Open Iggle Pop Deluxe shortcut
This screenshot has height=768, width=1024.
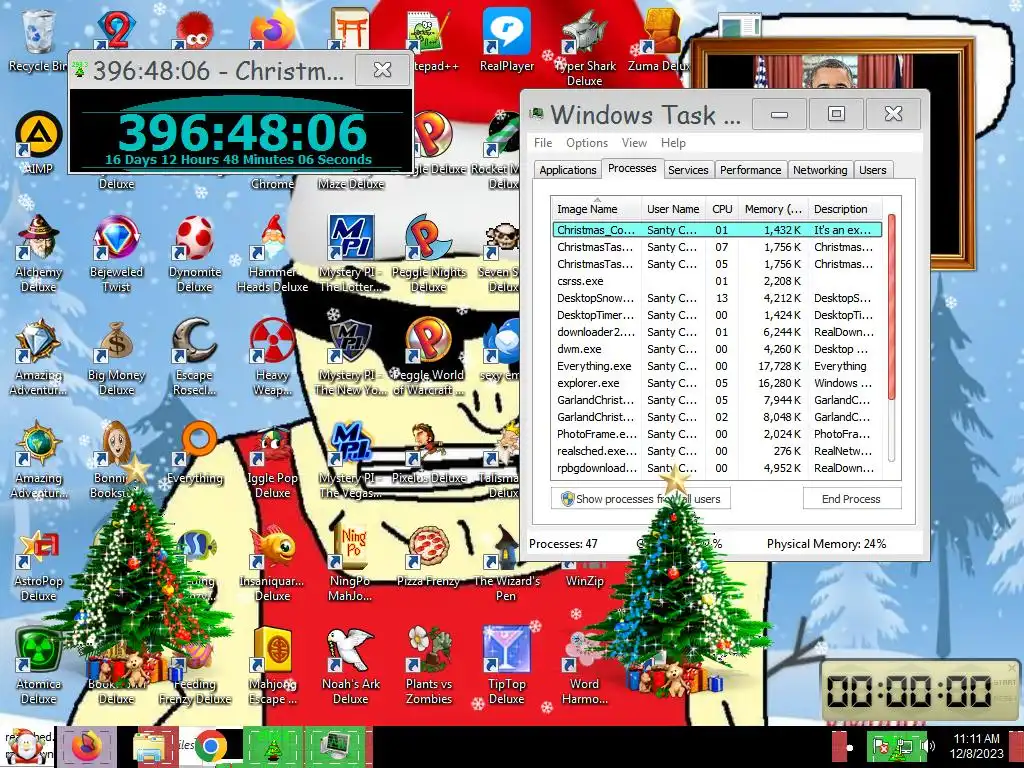[x=272, y=460]
